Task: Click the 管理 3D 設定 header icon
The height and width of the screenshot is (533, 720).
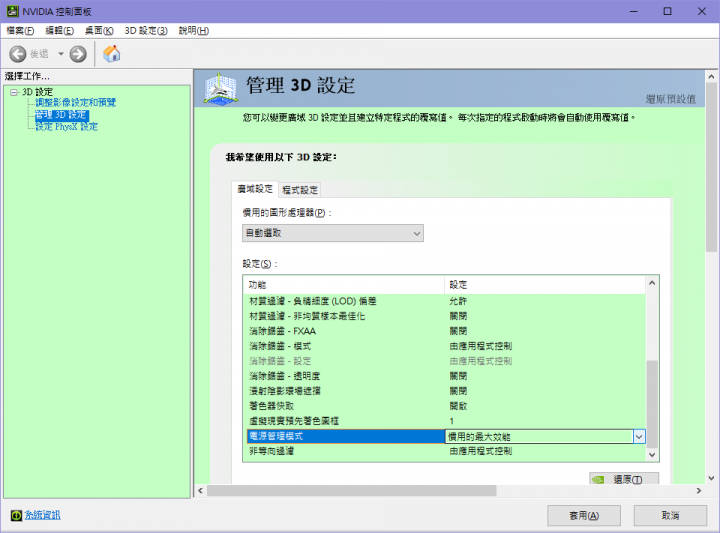Action: 221,89
